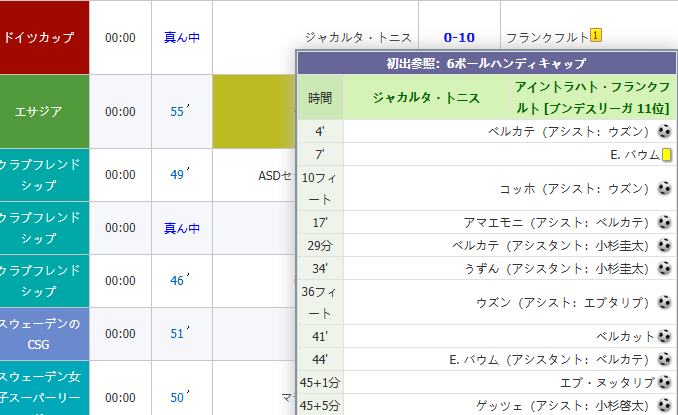Select the スウェーデンのCSG league cell
This screenshot has height=415, width=678.
click(45, 334)
